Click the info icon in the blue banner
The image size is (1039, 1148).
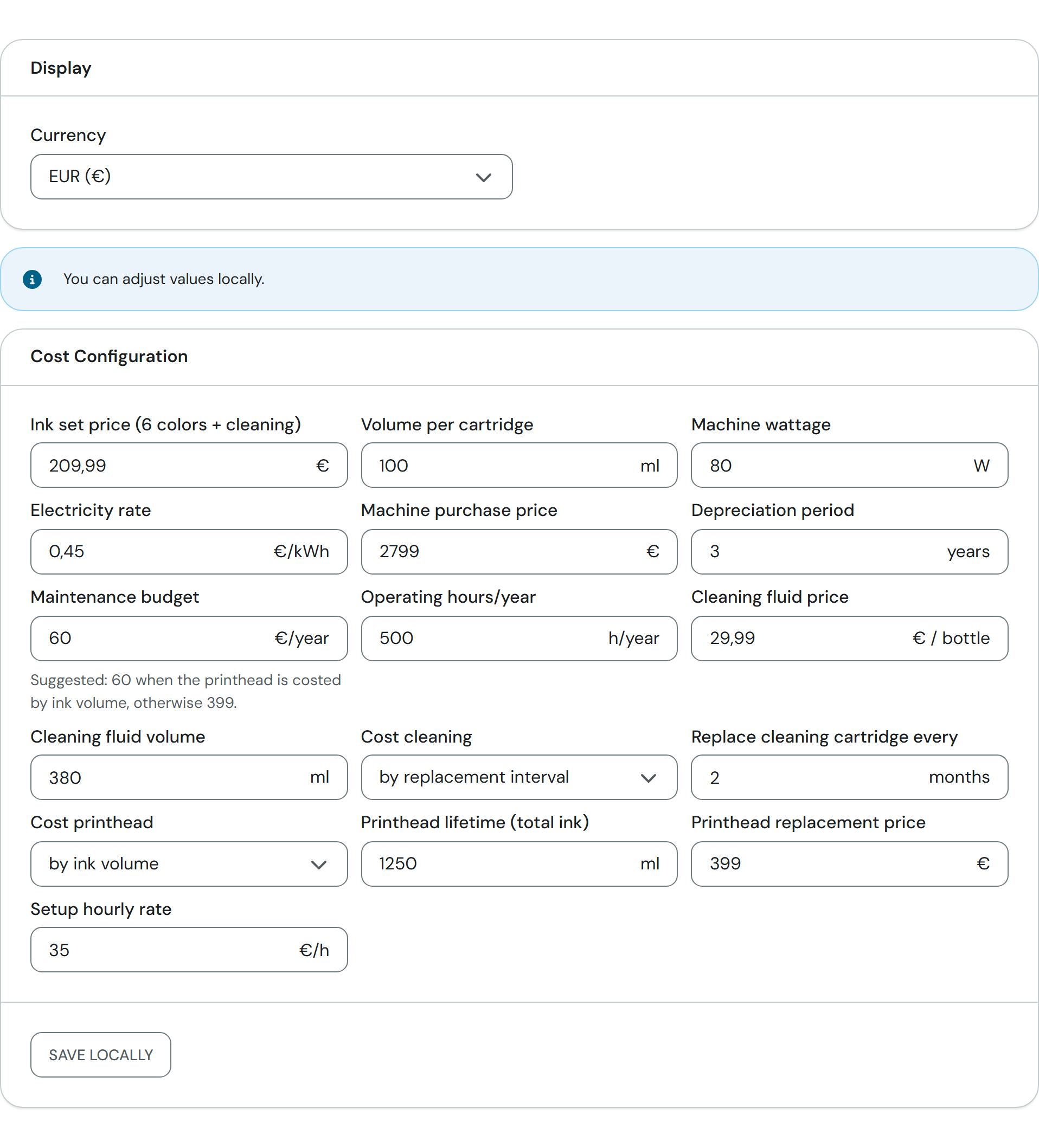[33, 279]
